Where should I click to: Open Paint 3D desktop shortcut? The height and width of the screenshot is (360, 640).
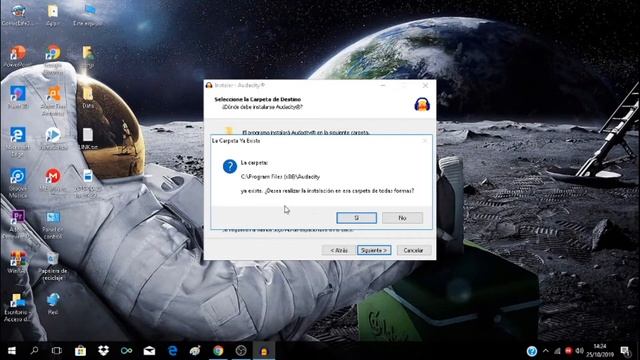(x=18, y=94)
